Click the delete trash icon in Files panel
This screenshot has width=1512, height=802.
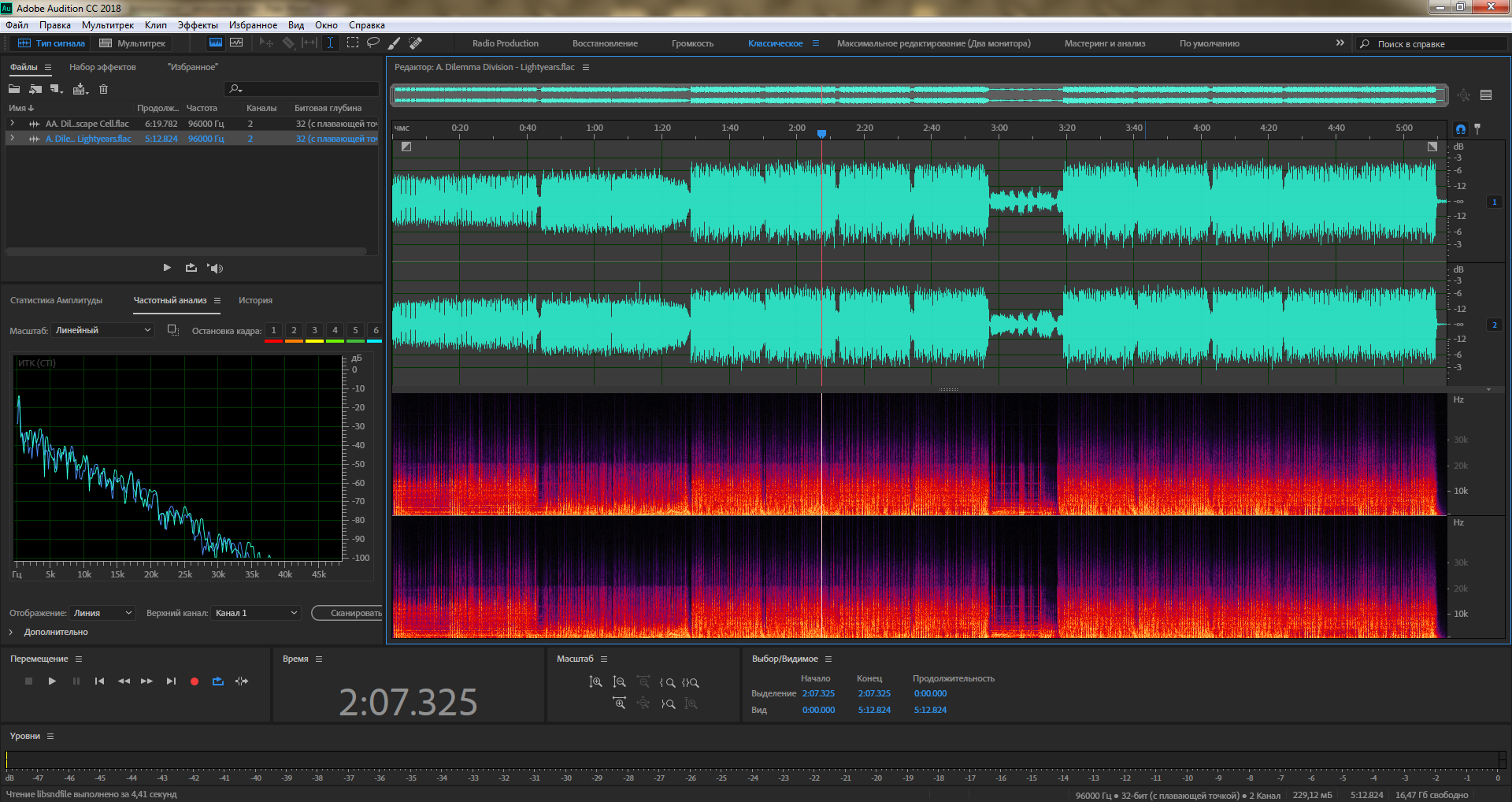pos(103,89)
